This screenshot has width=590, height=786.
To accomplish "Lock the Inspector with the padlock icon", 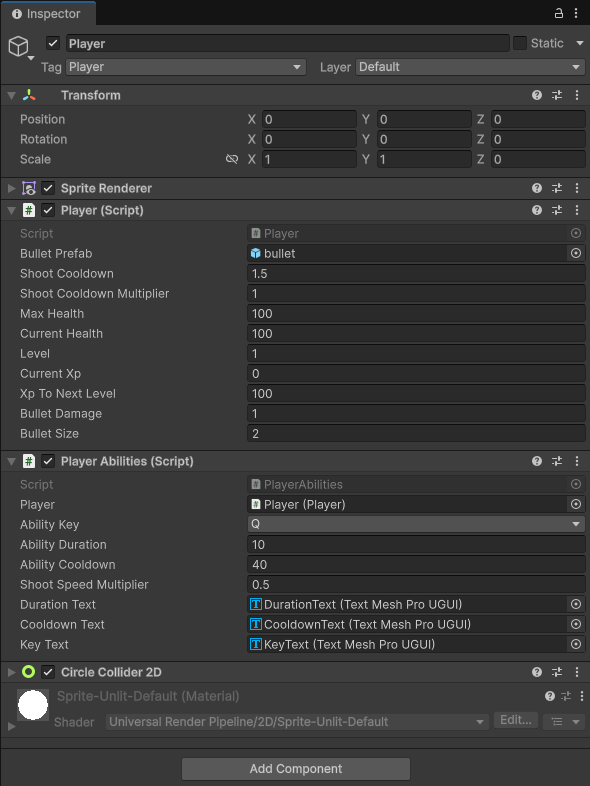I will pyautogui.click(x=558, y=14).
